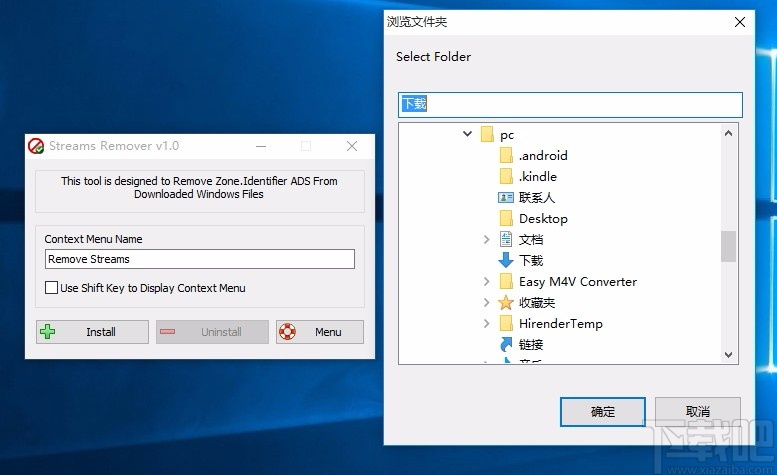The image size is (777, 475).
Task: Click the HirenderTemp folder icon
Action: click(x=506, y=323)
